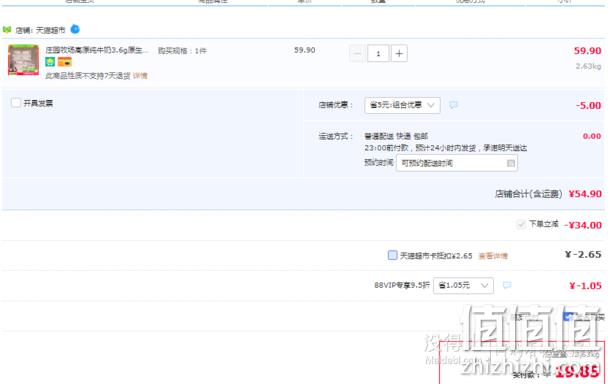The image size is (610, 384).
Task: Click the 购买规格 1件 specification text
Action: coord(182,51)
